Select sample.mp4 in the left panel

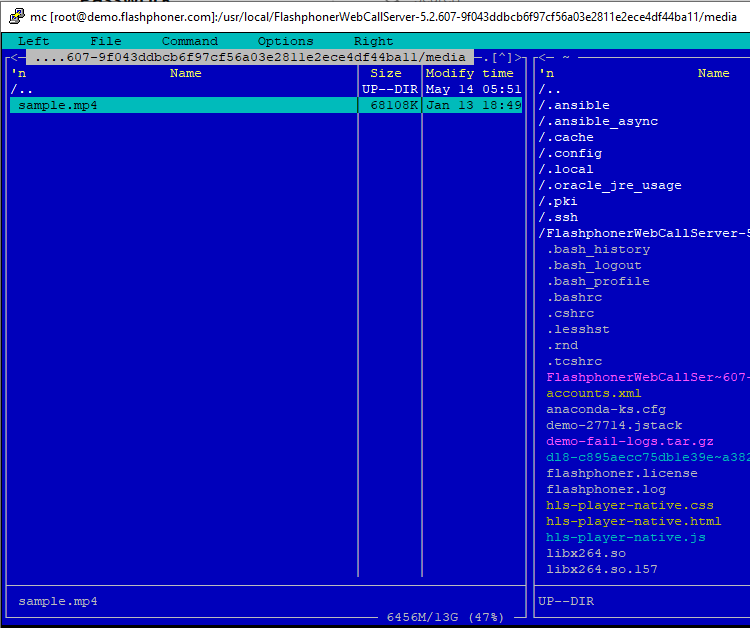click(x=266, y=105)
